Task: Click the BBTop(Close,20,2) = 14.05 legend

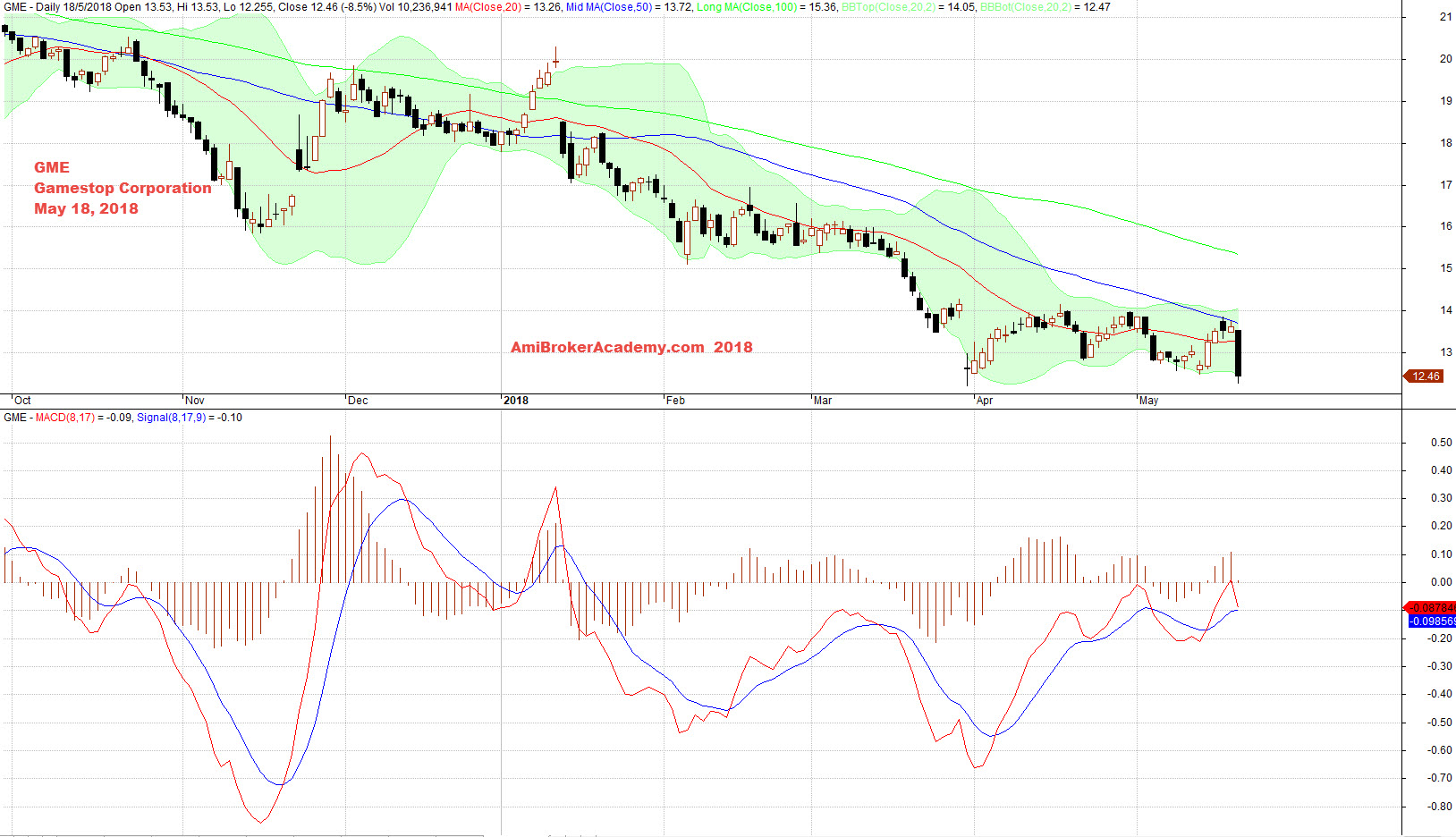Action: (909, 7)
